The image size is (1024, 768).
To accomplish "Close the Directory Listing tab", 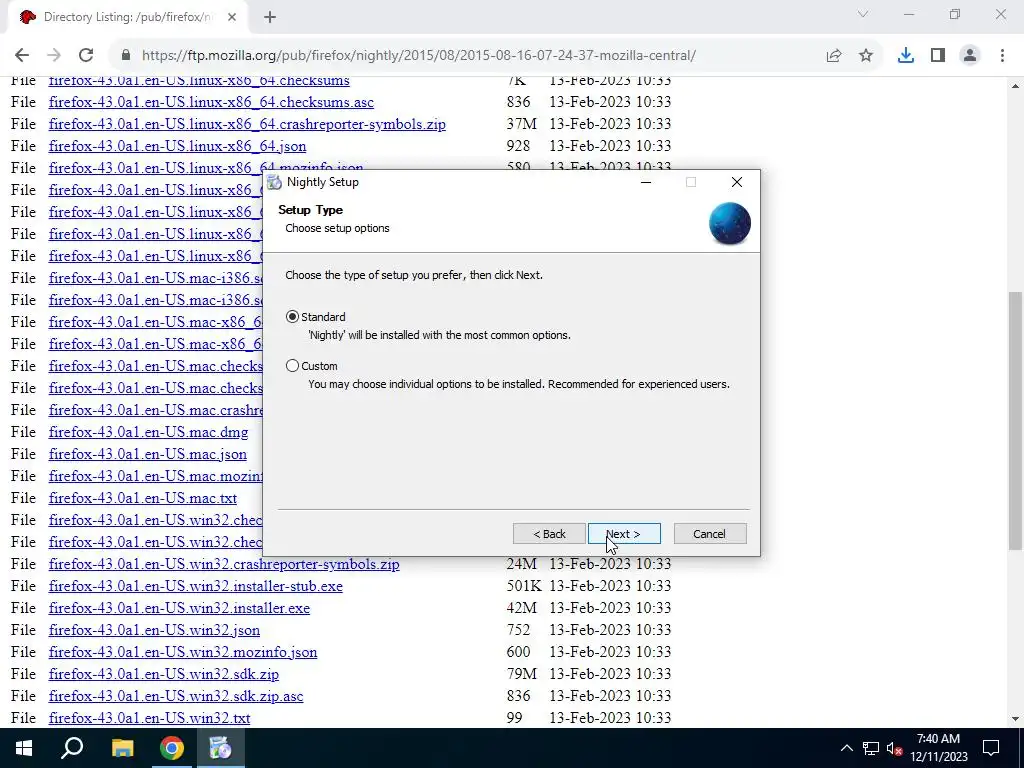I will coord(232,18).
